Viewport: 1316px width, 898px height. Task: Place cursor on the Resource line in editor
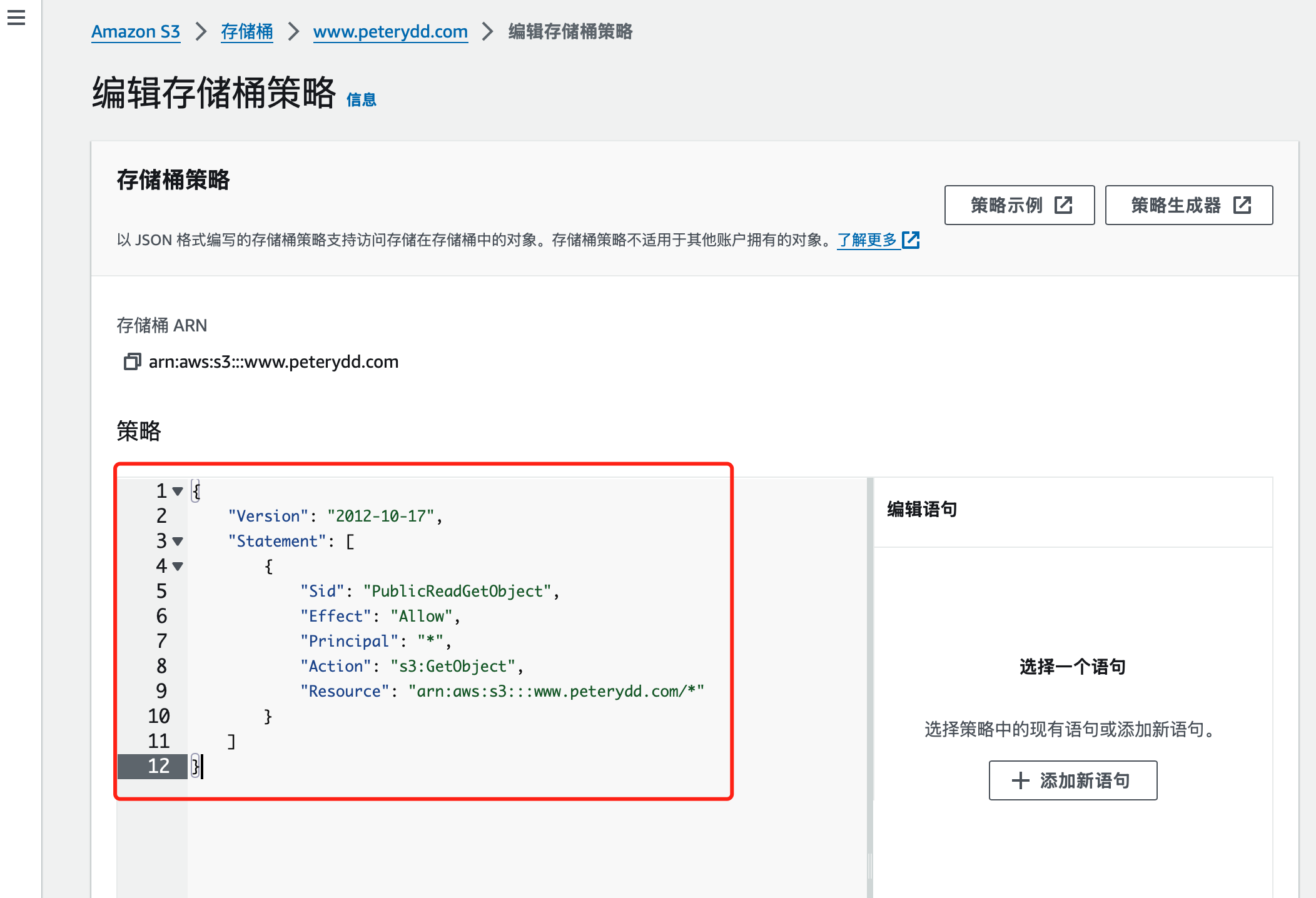[x=500, y=692]
